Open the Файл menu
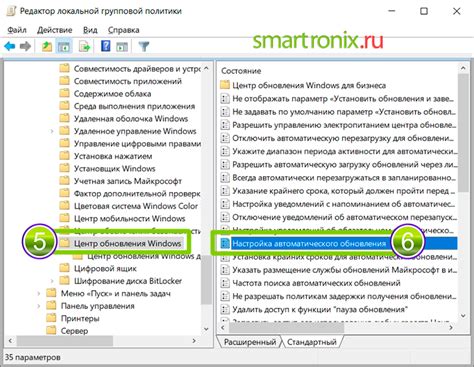Screen dimensions: 474x367 17,30
